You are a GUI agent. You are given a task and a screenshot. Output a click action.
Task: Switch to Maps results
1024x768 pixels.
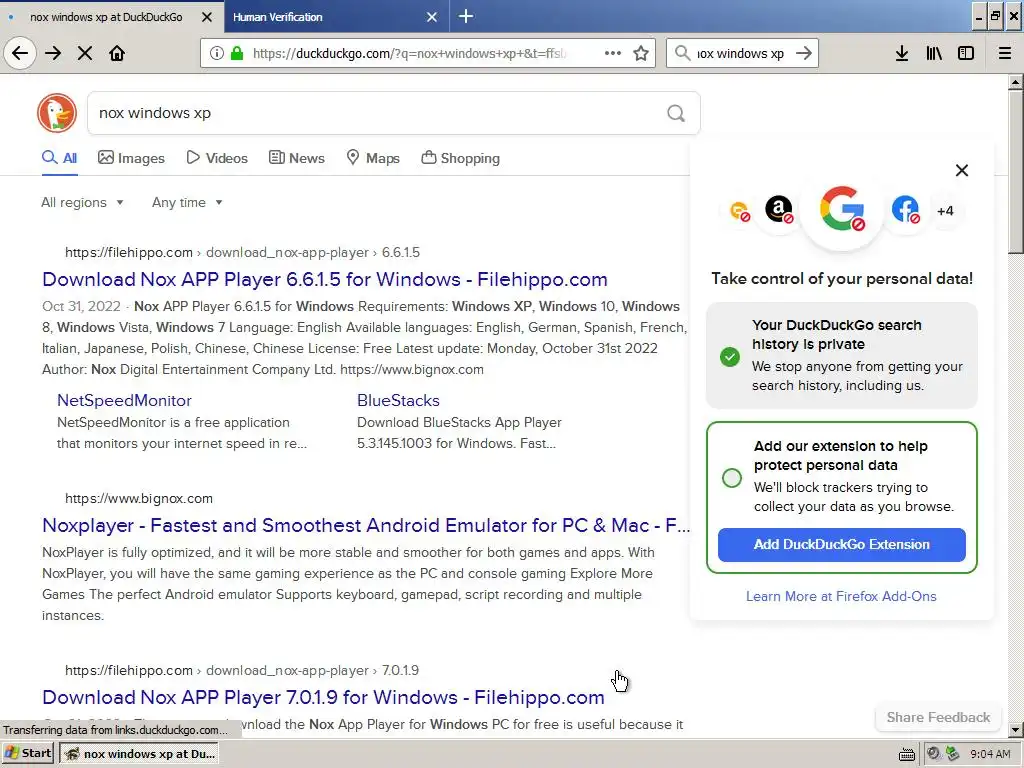(373, 158)
